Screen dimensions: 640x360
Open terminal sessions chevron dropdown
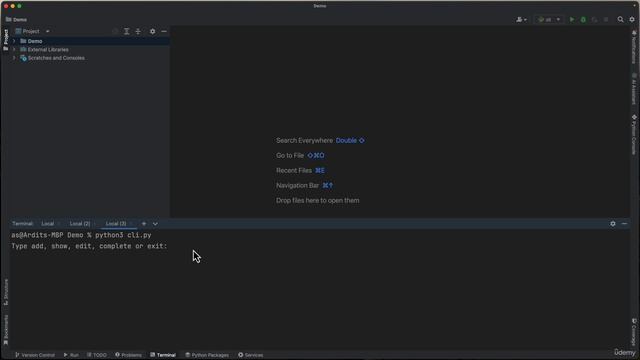tap(155, 224)
